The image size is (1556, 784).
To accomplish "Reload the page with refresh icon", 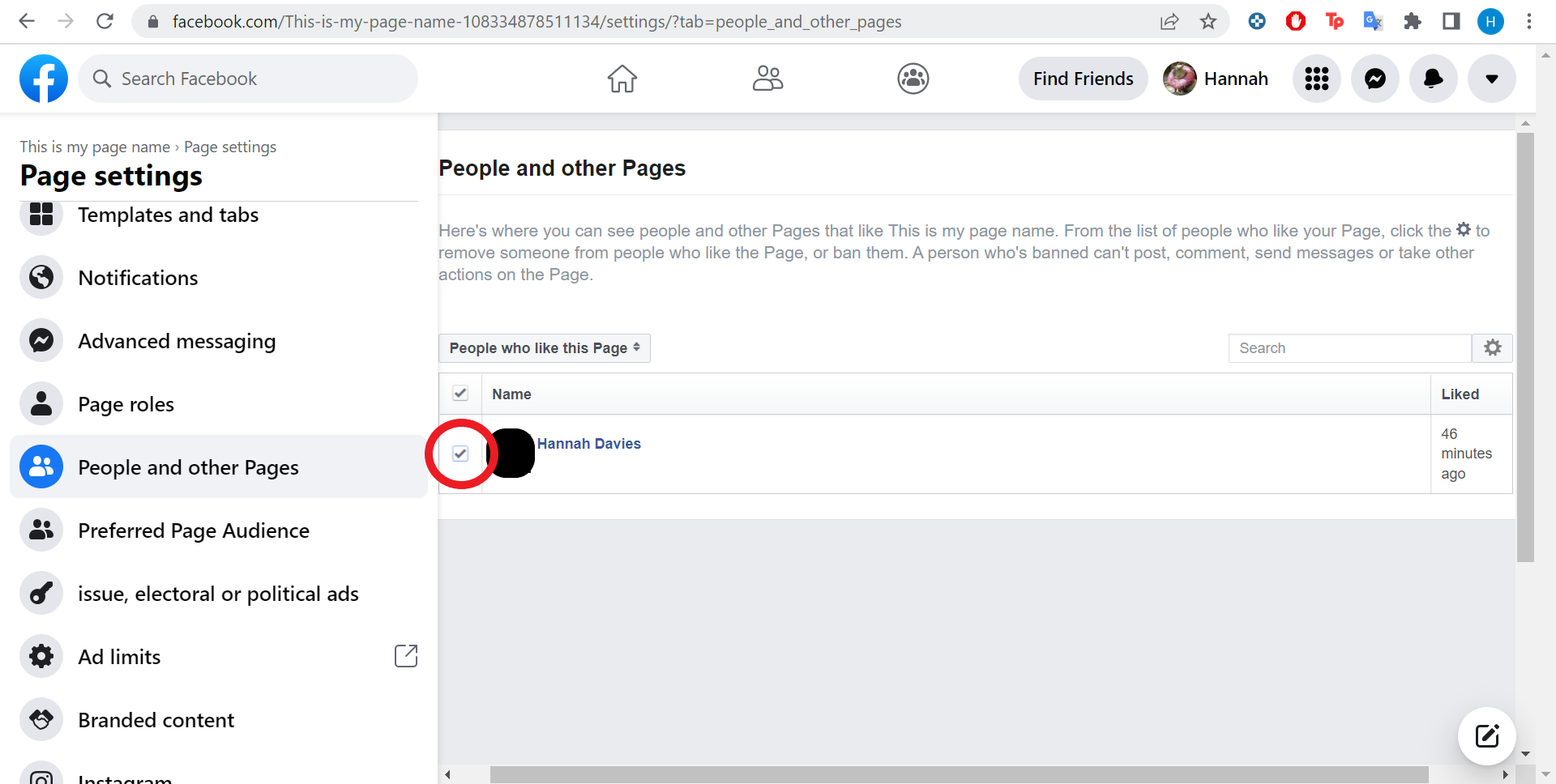I will 105,21.
